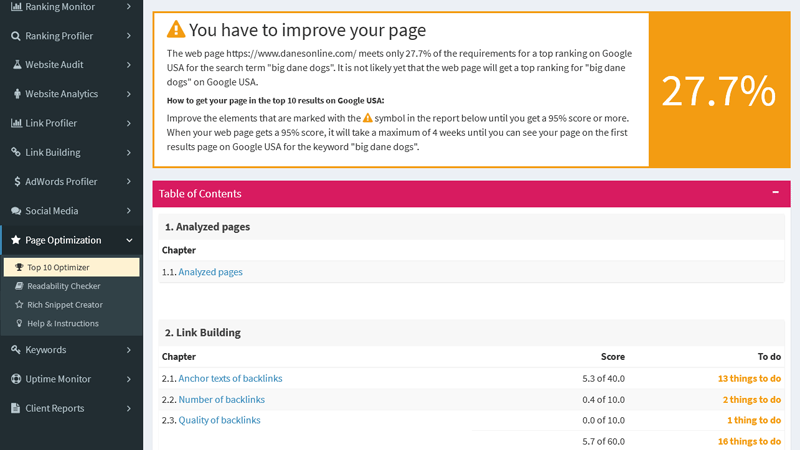
Task: Collapse the Table of Contents panel
Action: pyautogui.click(x=775, y=192)
